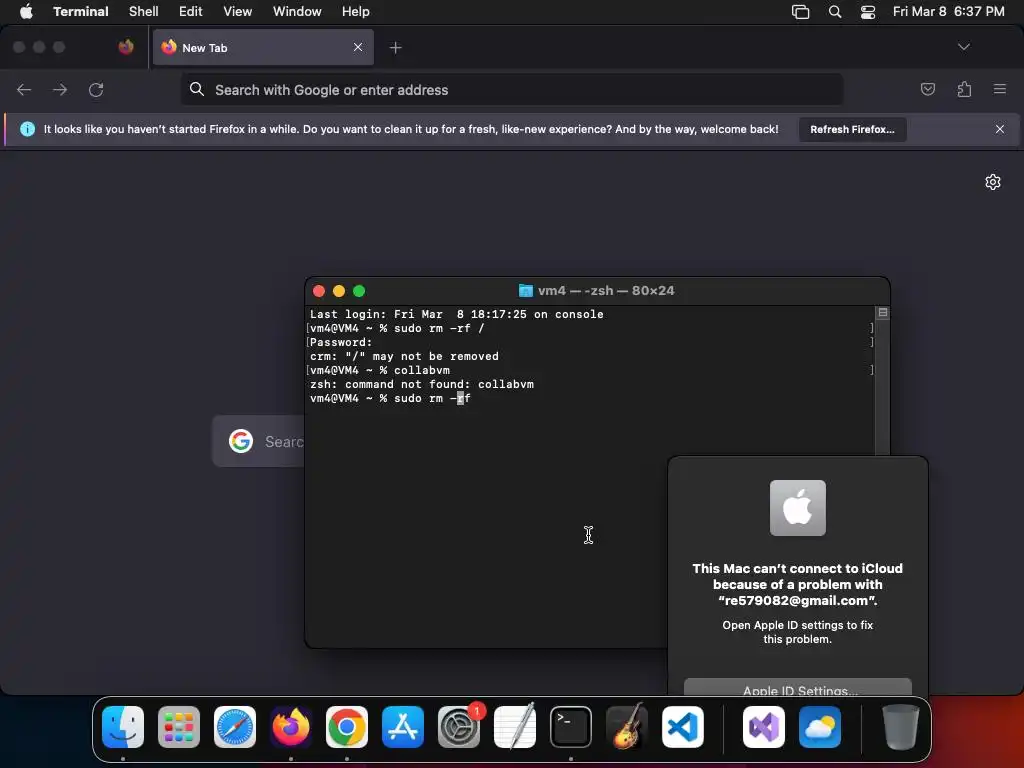
Task: Click the sudo rm -rf command line
Action: click(x=391, y=398)
